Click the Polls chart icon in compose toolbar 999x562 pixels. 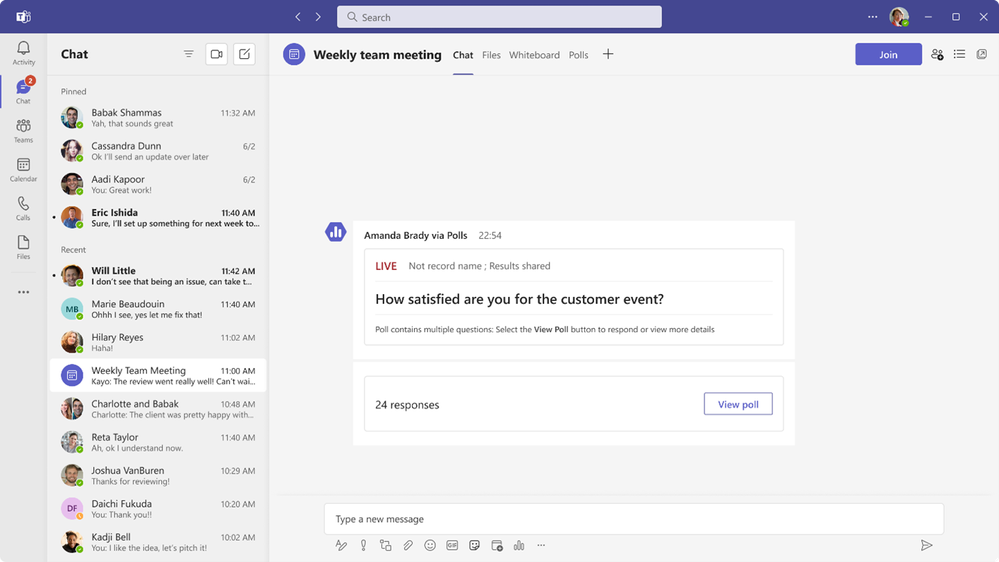pos(519,545)
